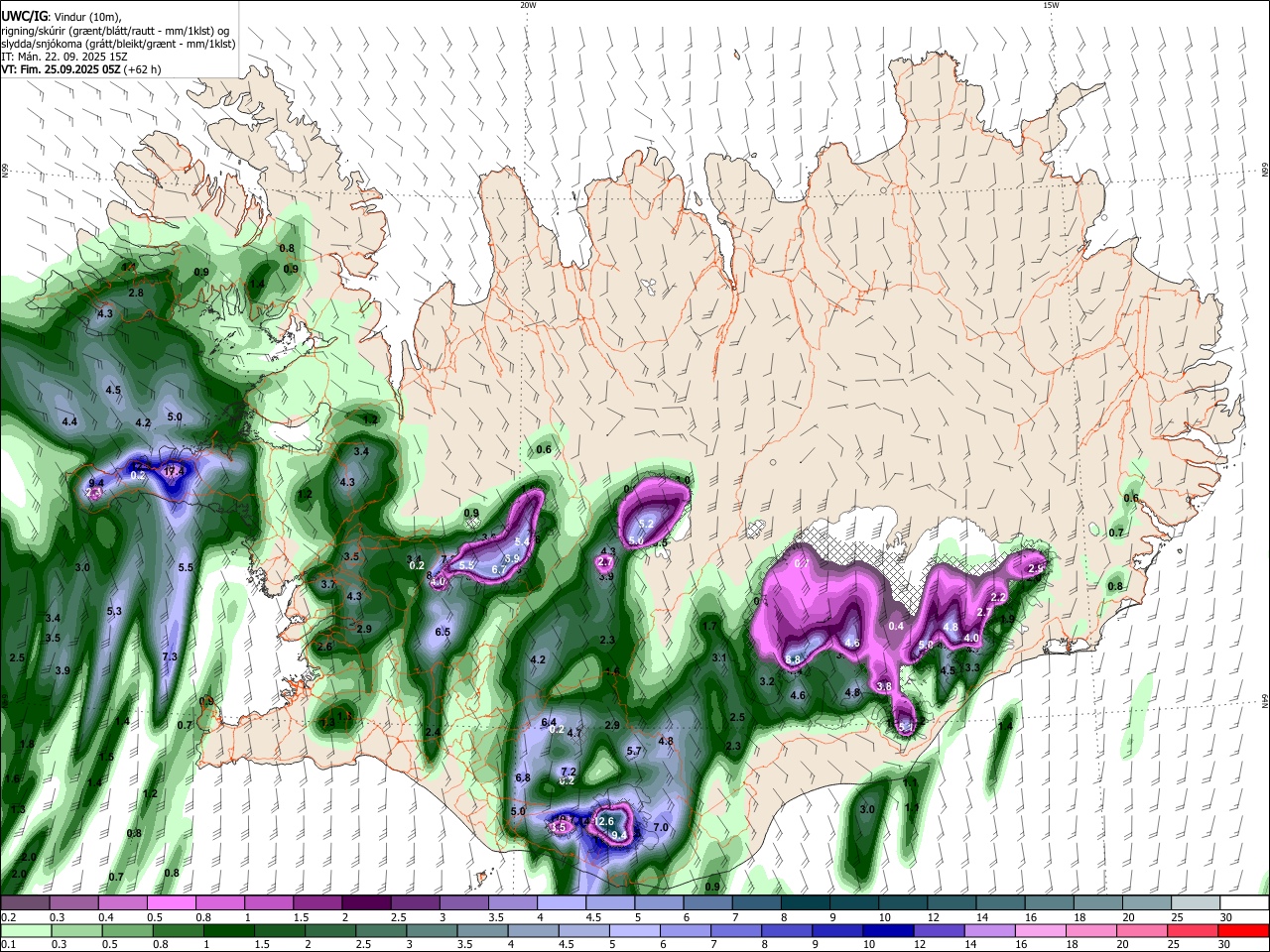Pick the darkest purple swatch between 2 and 2.5 in snow legend

365,903
